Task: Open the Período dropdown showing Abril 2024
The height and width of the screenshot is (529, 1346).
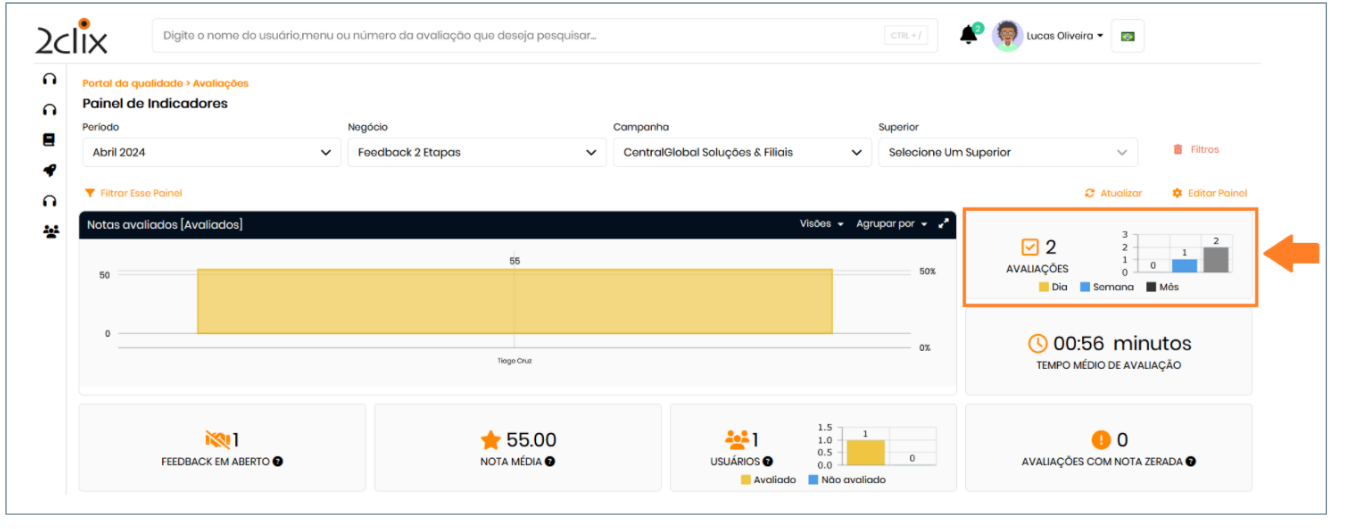Action: 211,153
